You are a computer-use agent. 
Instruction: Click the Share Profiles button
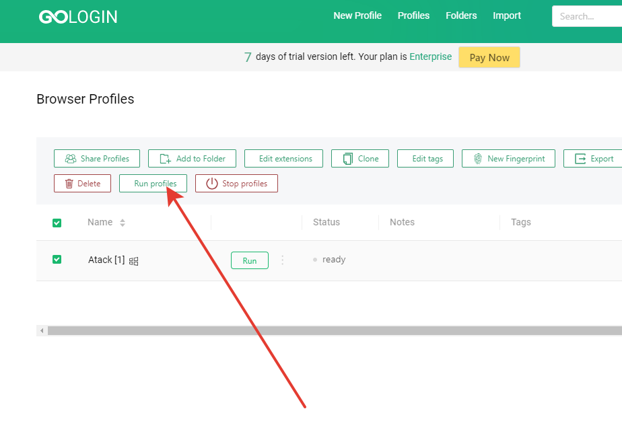(x=97, y=158)
